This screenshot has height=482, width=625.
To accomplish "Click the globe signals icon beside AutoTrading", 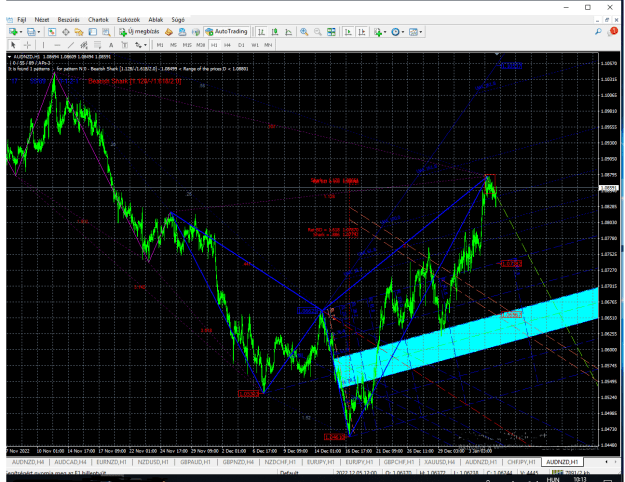I will [196, 32].
